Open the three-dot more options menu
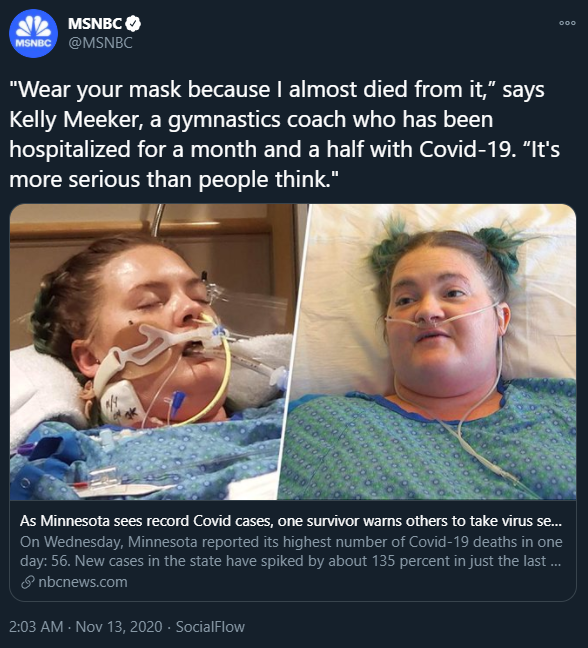The height and width of the screenshot is (648, 588). click(567, 23)
